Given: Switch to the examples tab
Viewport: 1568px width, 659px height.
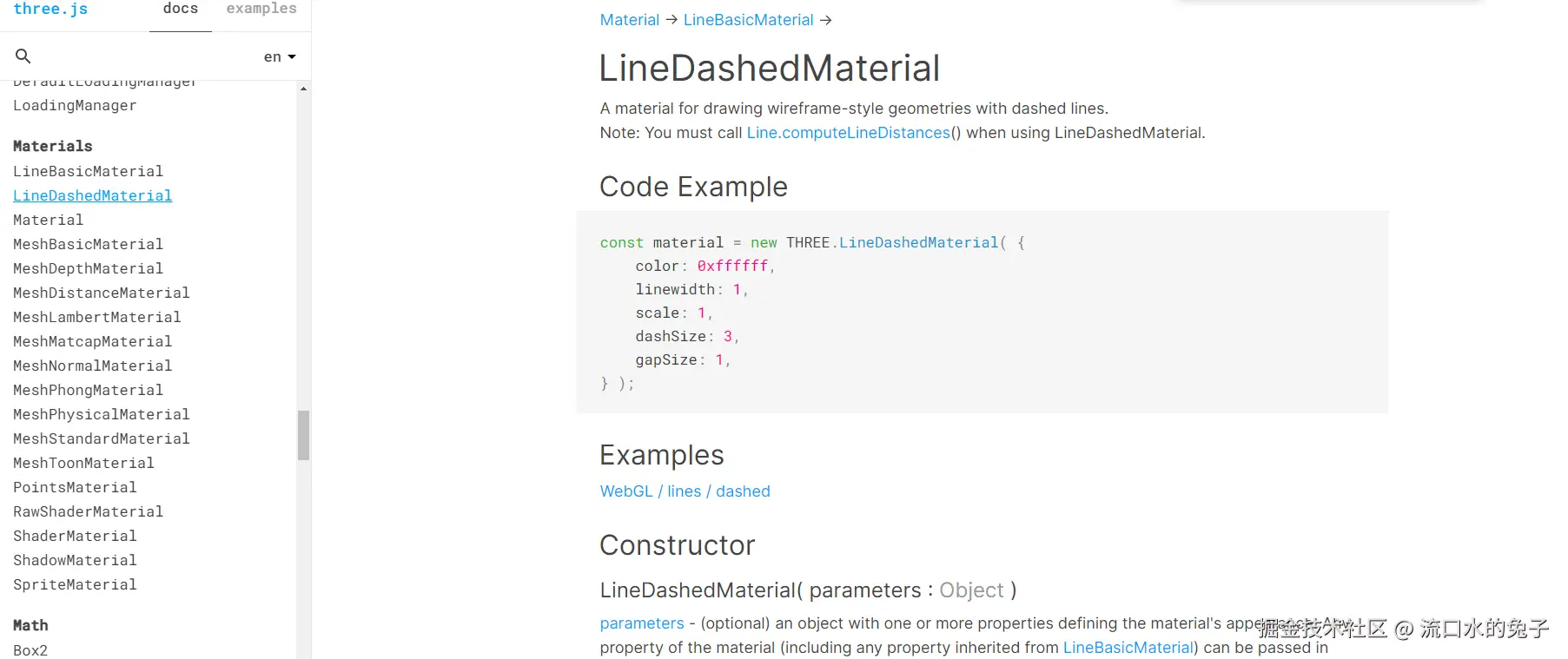Looking at the screenshot, I should 261,9.
